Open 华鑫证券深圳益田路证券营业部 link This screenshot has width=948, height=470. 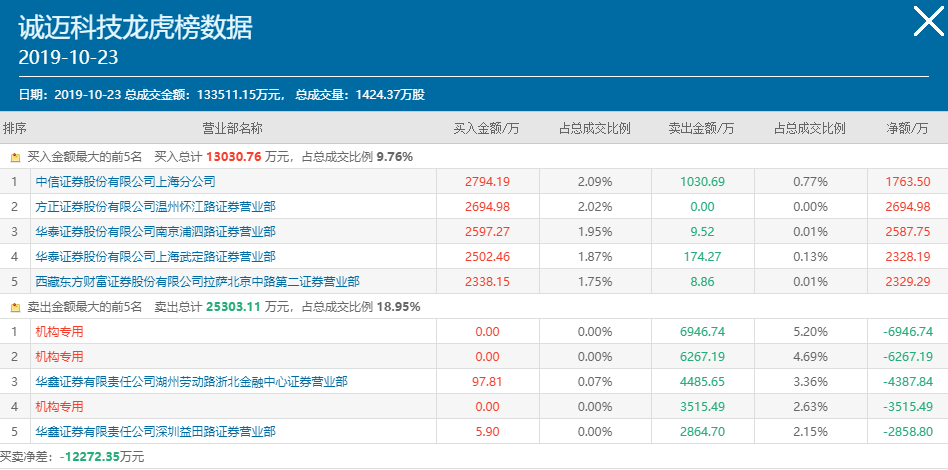click(155, 432)
